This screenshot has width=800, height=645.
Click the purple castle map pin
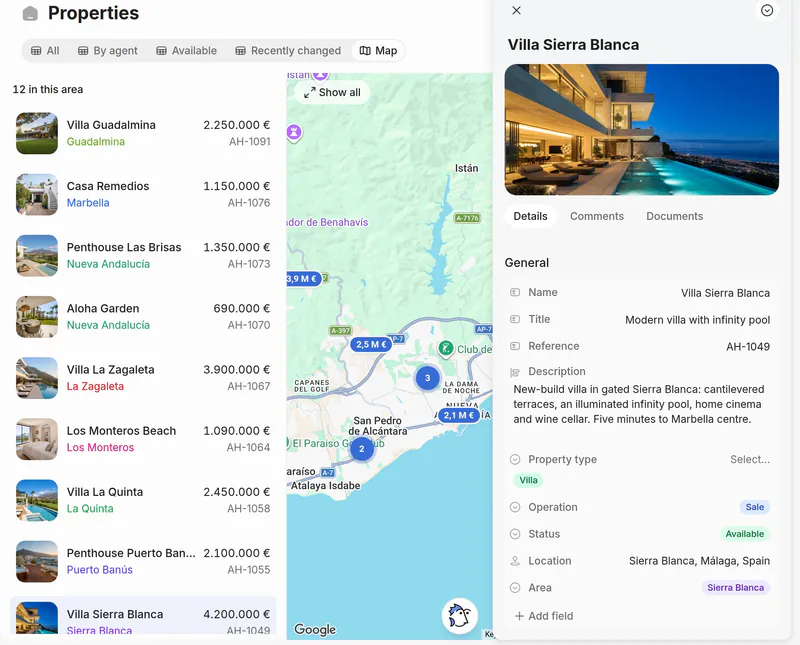pyautogui.click(x=294, y=132)
